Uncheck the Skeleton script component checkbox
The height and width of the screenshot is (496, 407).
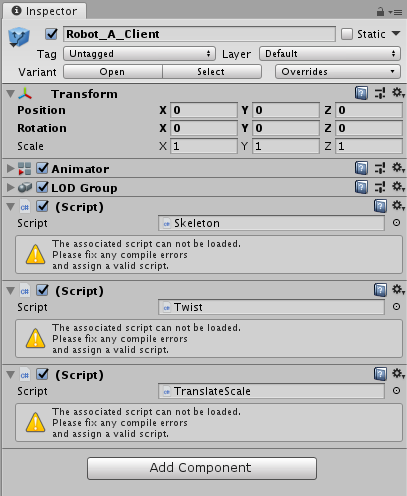click(42, 206)
